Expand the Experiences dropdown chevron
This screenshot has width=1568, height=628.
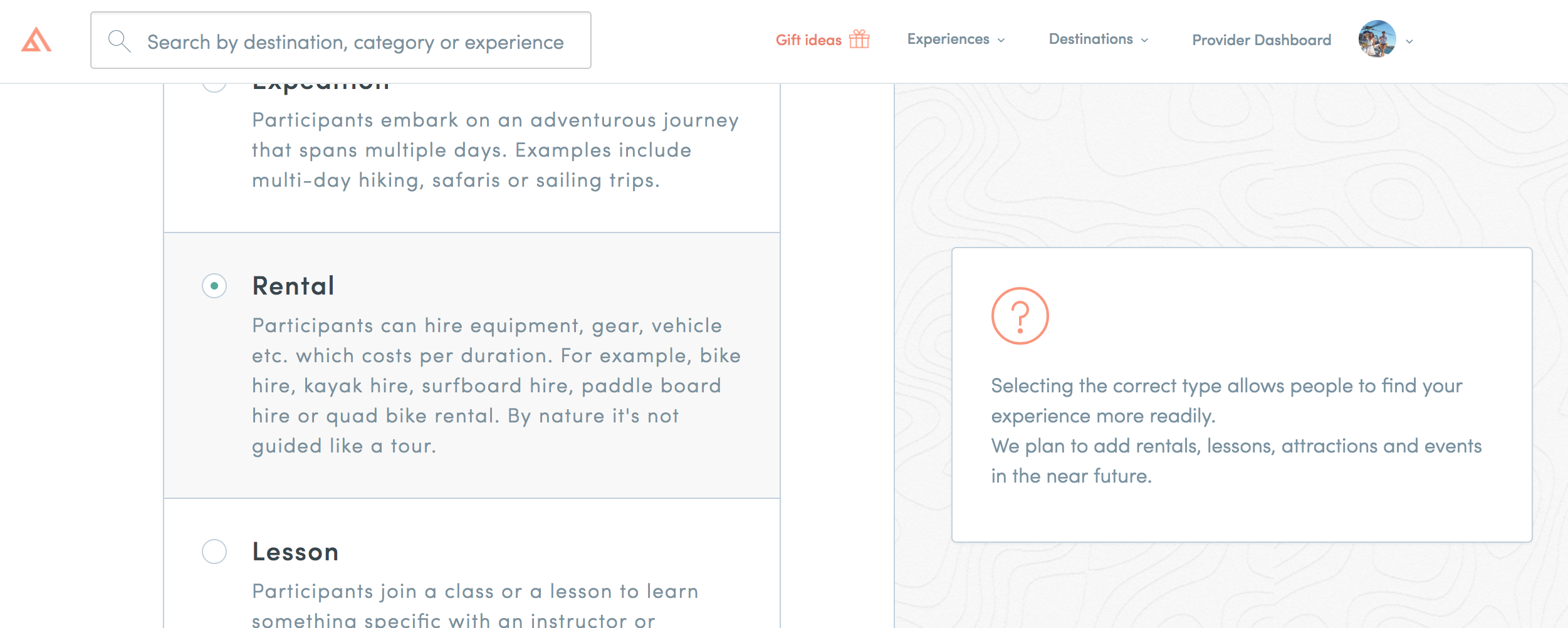point(1001,40)
